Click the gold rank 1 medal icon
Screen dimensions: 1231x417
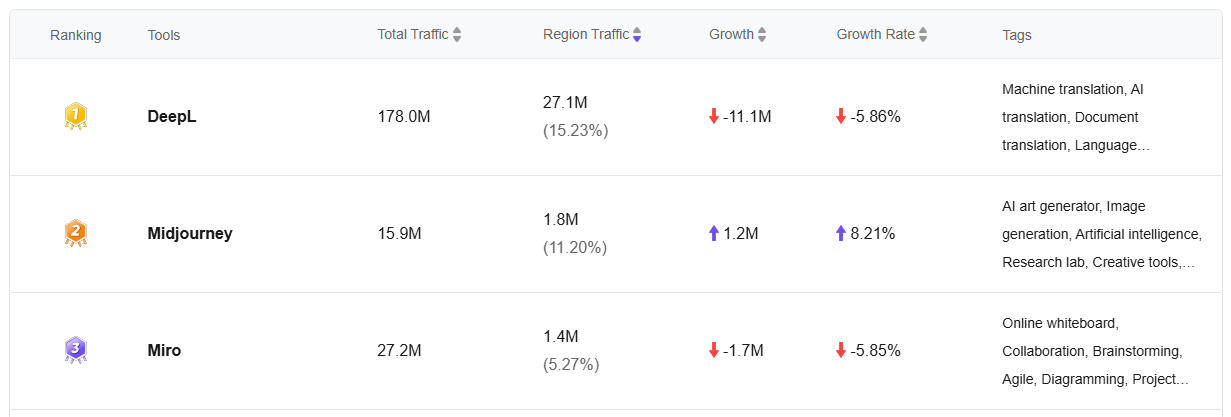[76, 117]
